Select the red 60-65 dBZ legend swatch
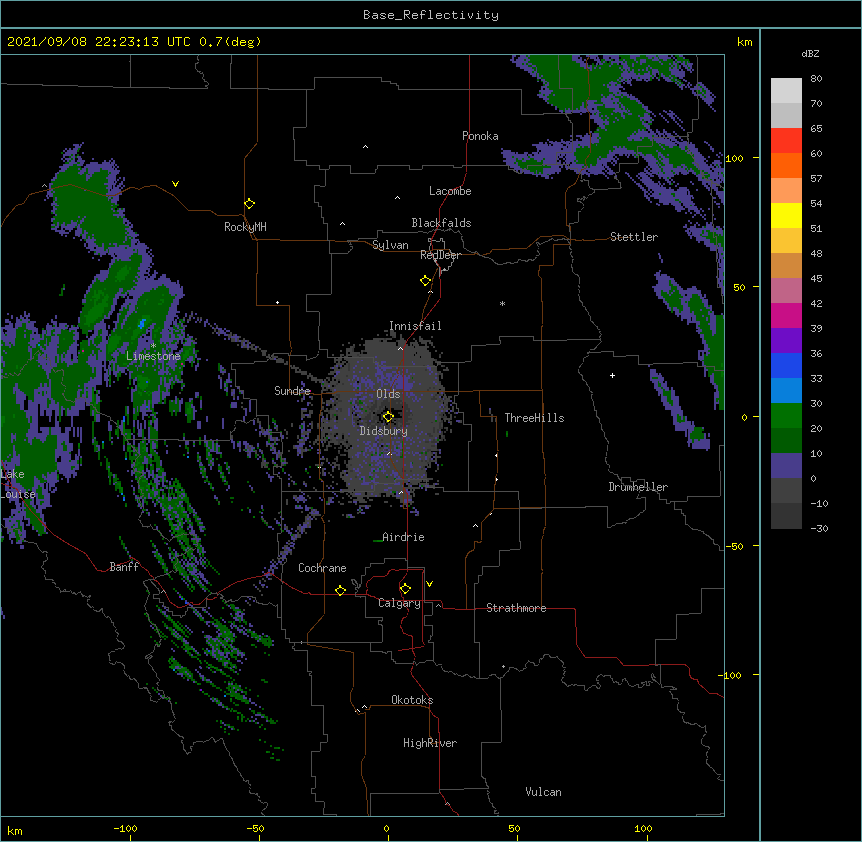 click(786, 141)
